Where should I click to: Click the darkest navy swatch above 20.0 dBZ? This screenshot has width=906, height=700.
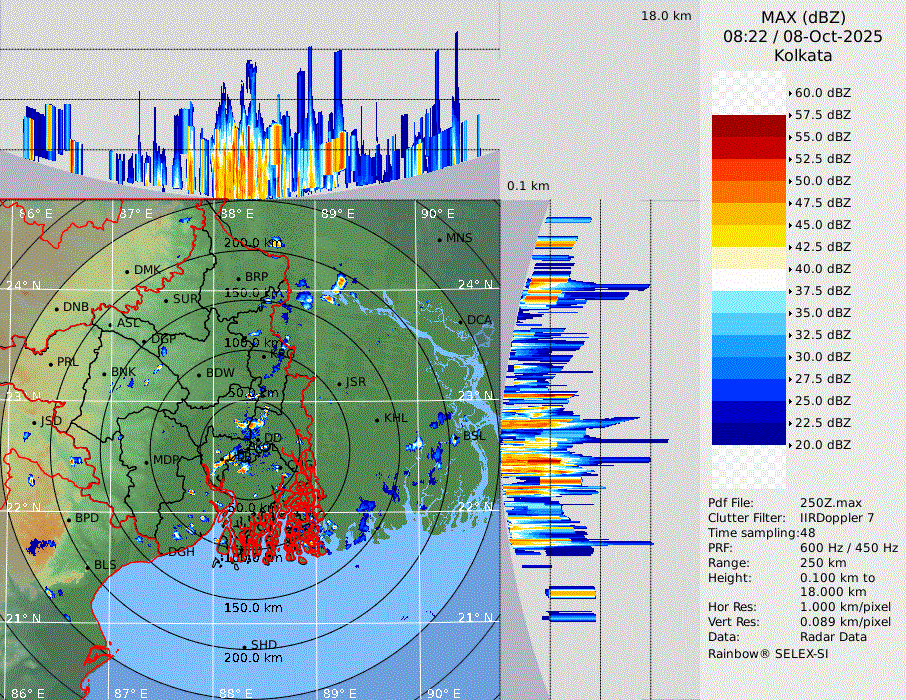pyautogui.click(x=749, y=433)
